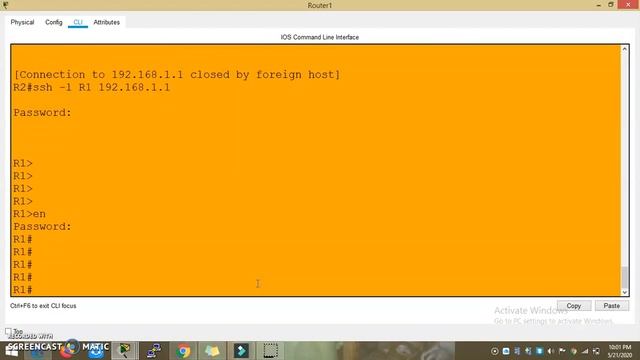Switch to the Physical tab
Screen dimensions: 640x360
point(22,22)
